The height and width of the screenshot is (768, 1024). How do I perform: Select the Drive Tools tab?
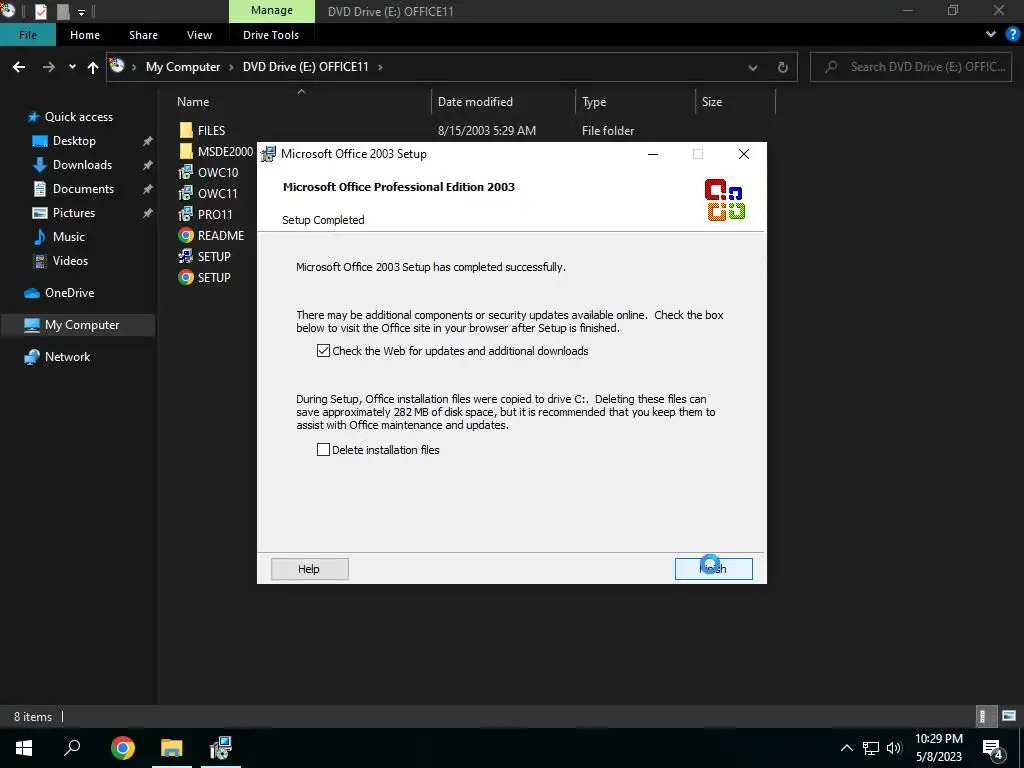pyautogui.click(x=270, y=35)
